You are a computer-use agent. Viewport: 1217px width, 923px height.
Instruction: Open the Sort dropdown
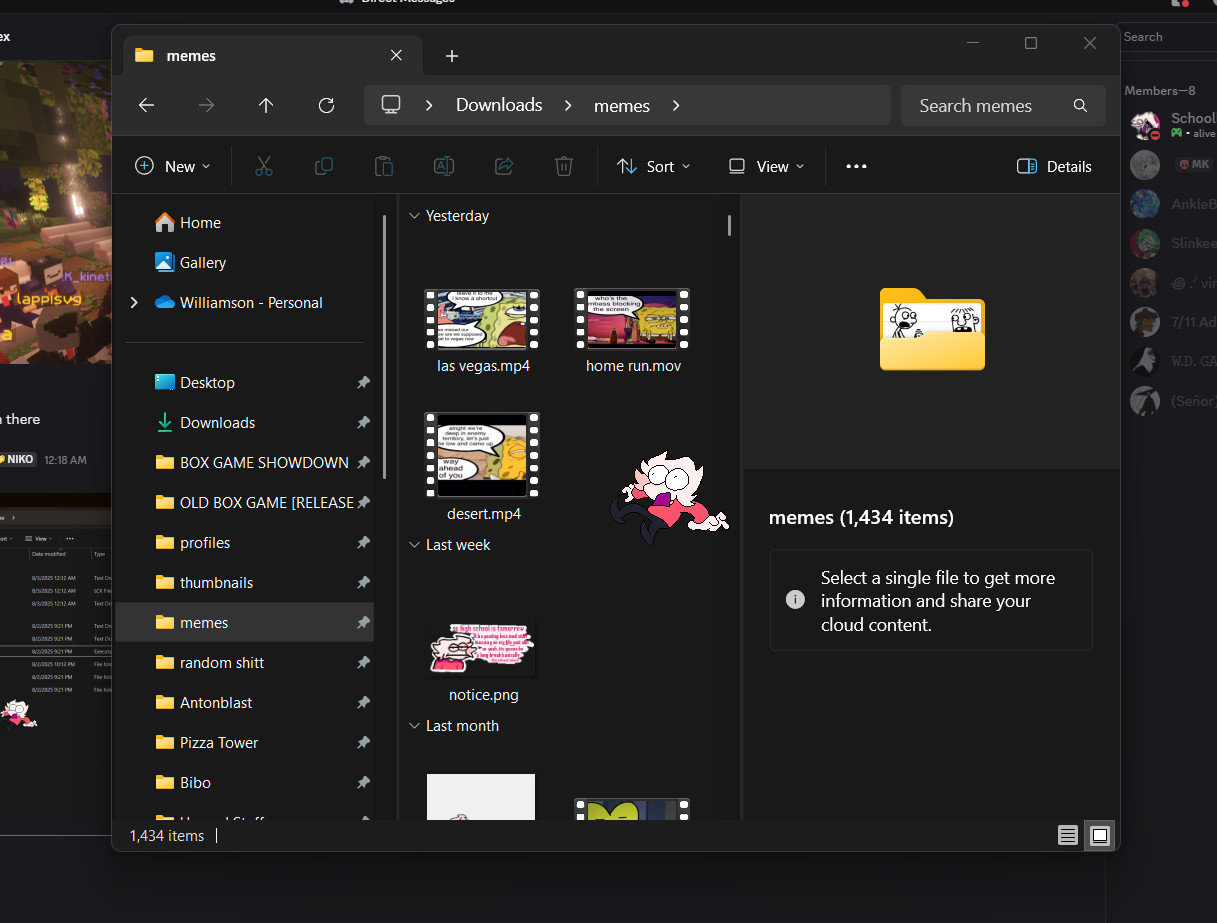(x=653, y=166)
